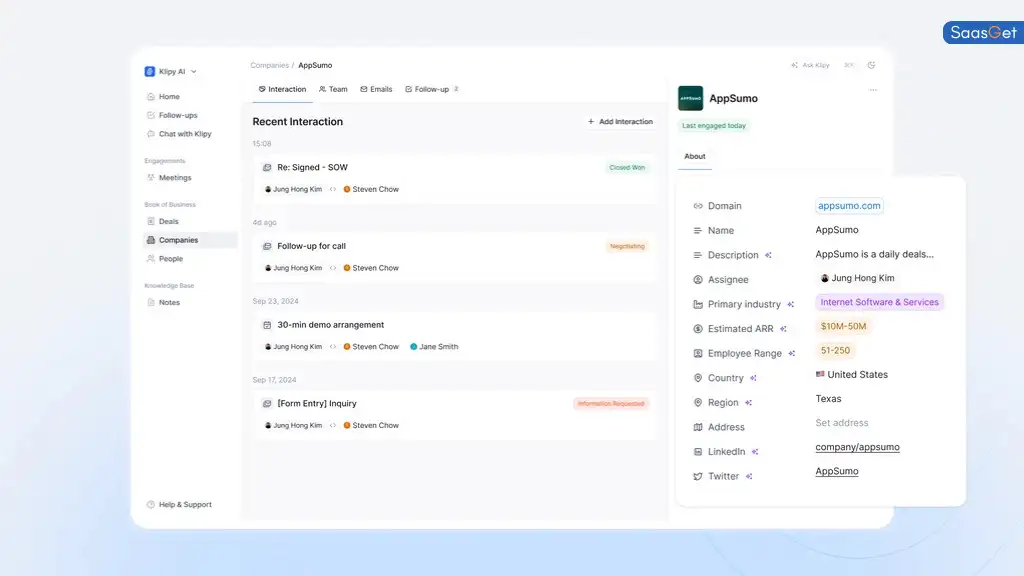Switch to the Interaction tab
This screenshot has width=1024, height=576.
click(x=282, y=89)
